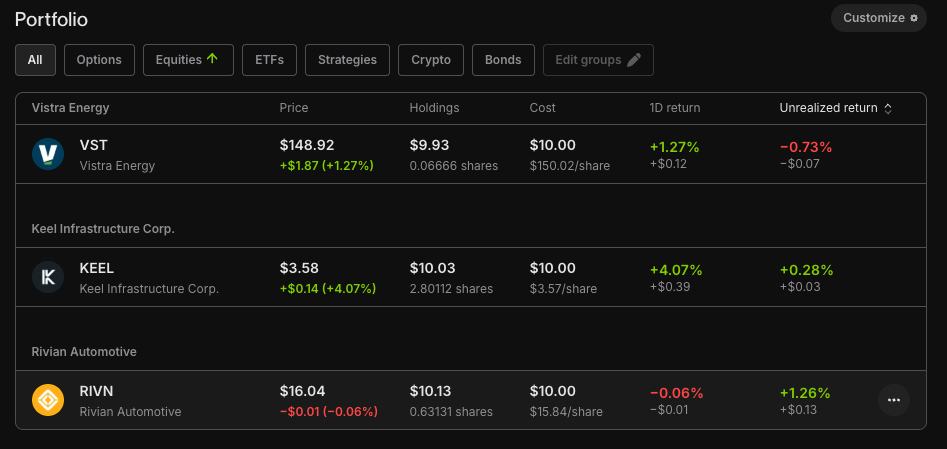Sort by the 1D return column header
947x449 pixels.
coord(675,108)
